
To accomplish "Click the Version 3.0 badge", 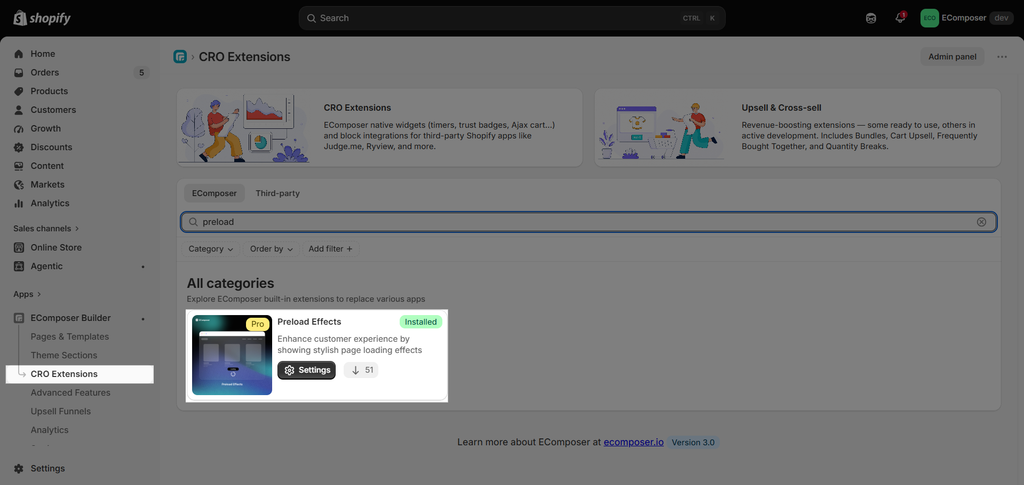I will click(693, 442).
